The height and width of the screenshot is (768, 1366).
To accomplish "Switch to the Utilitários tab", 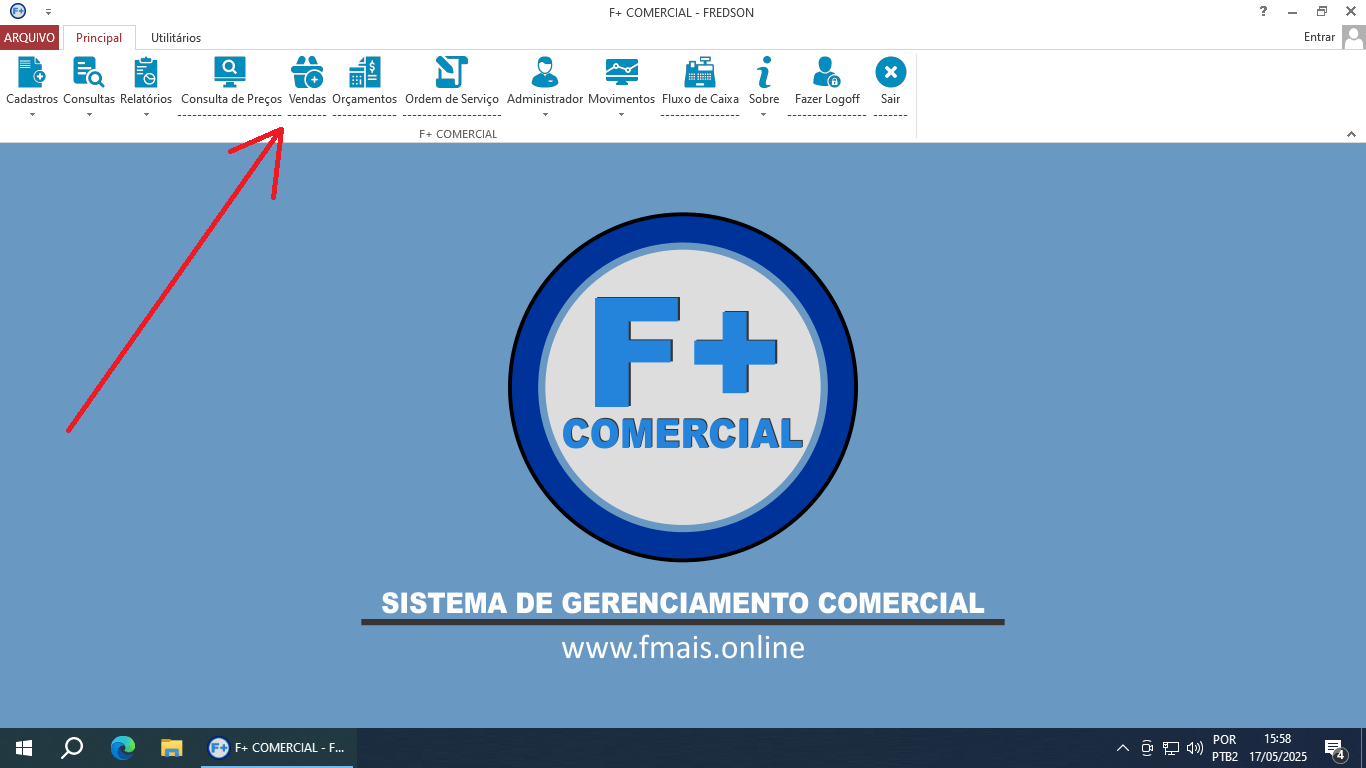I will point(176,37).
